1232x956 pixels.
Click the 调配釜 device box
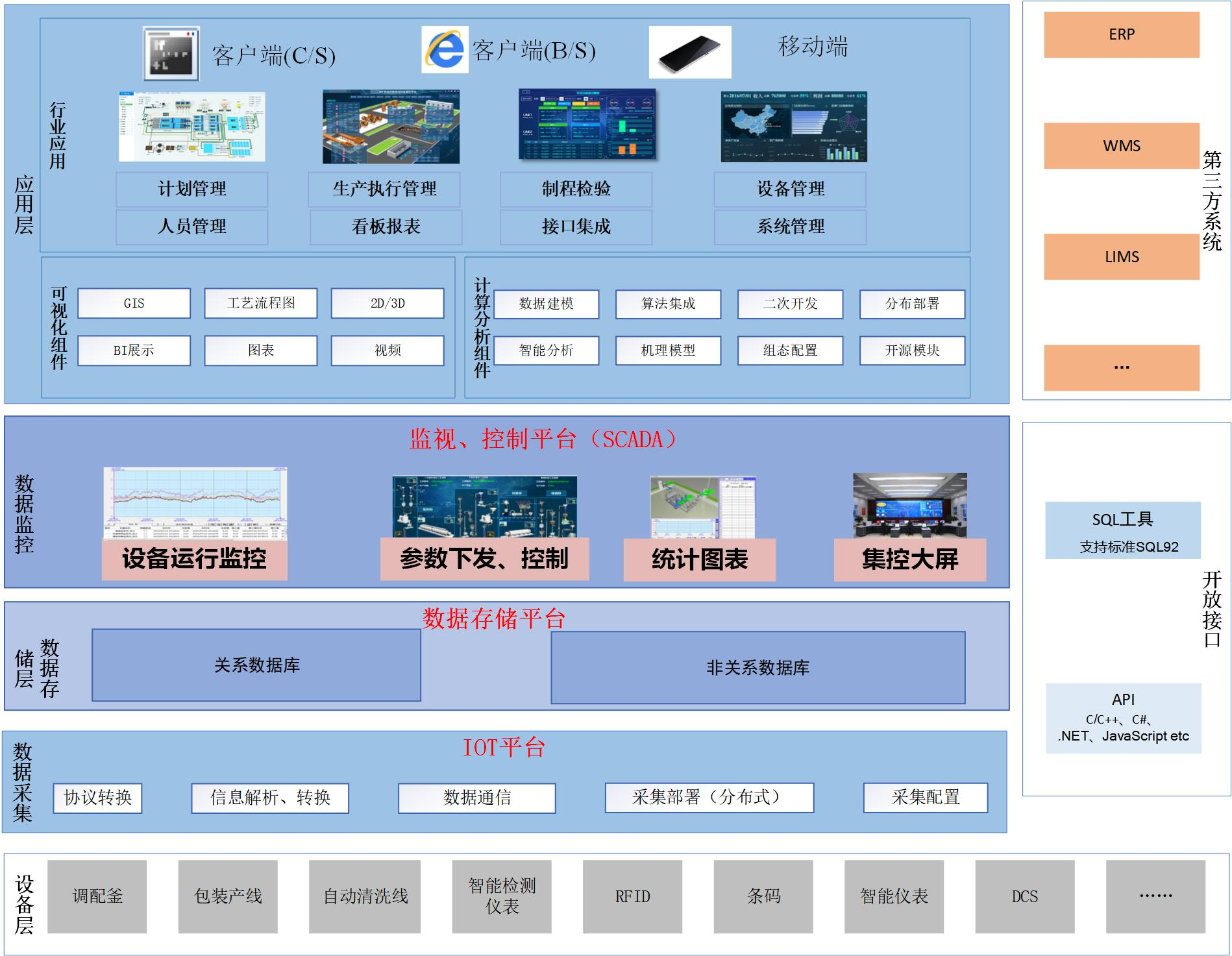tap(97, 897)
